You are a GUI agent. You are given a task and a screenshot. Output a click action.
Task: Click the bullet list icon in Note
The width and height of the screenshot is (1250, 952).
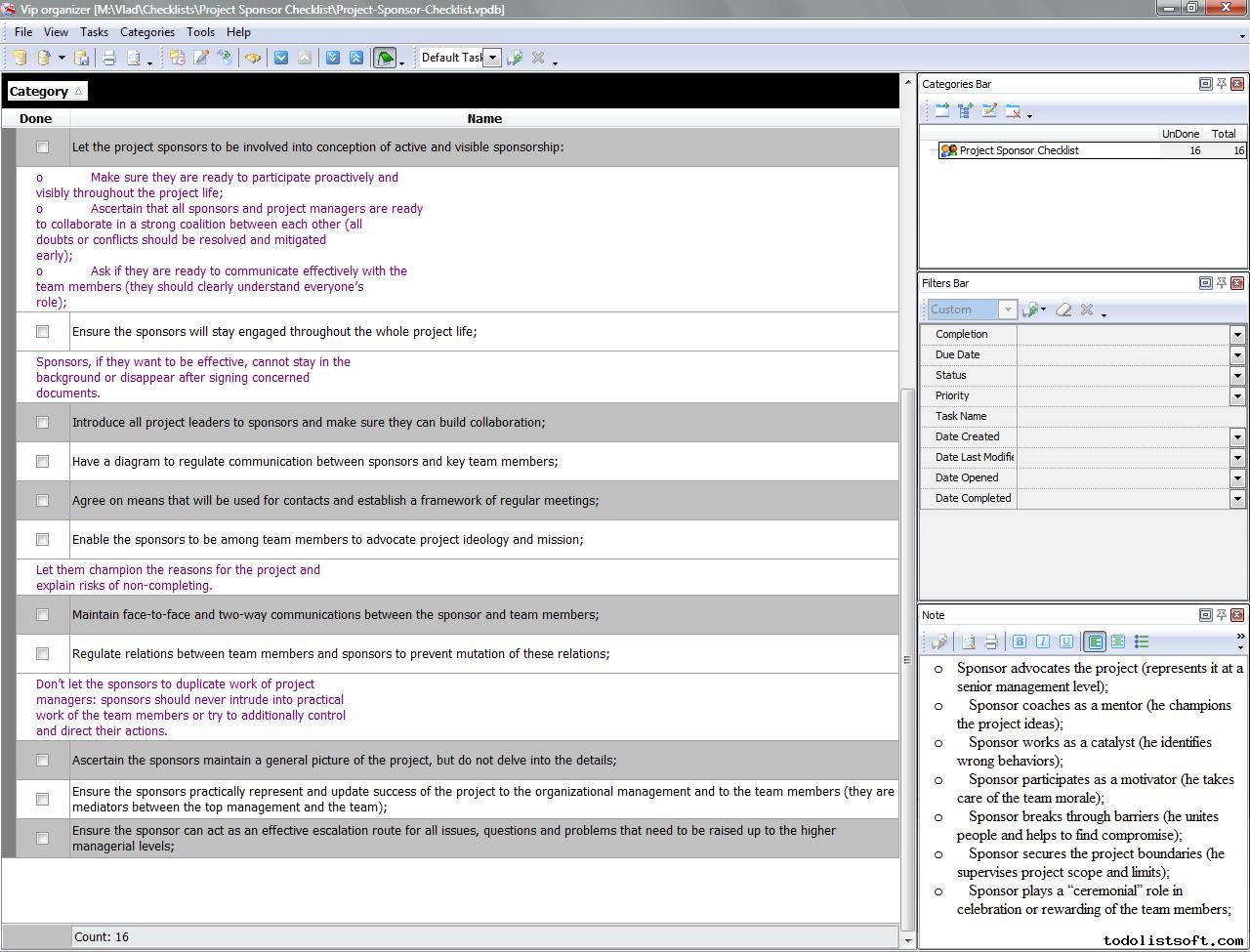point(1142,642)
